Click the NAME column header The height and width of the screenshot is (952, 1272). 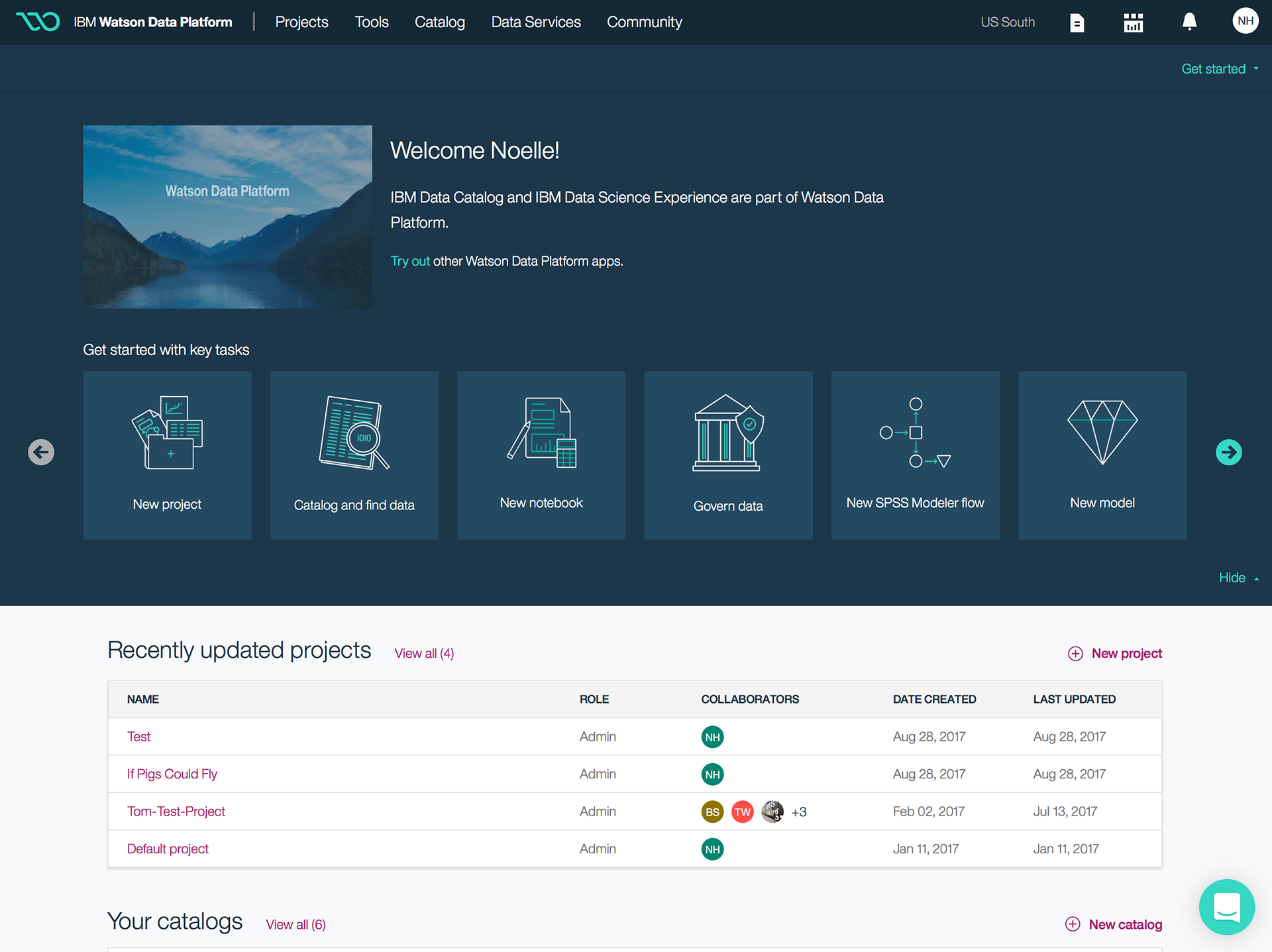143,699
